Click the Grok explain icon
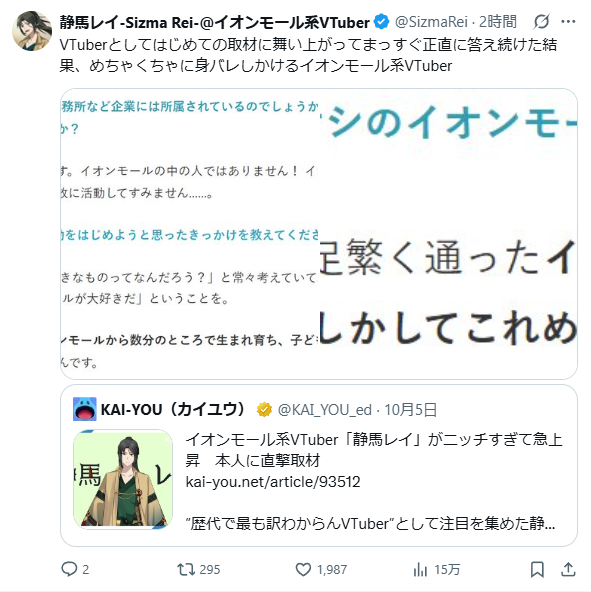 point(541,22)
